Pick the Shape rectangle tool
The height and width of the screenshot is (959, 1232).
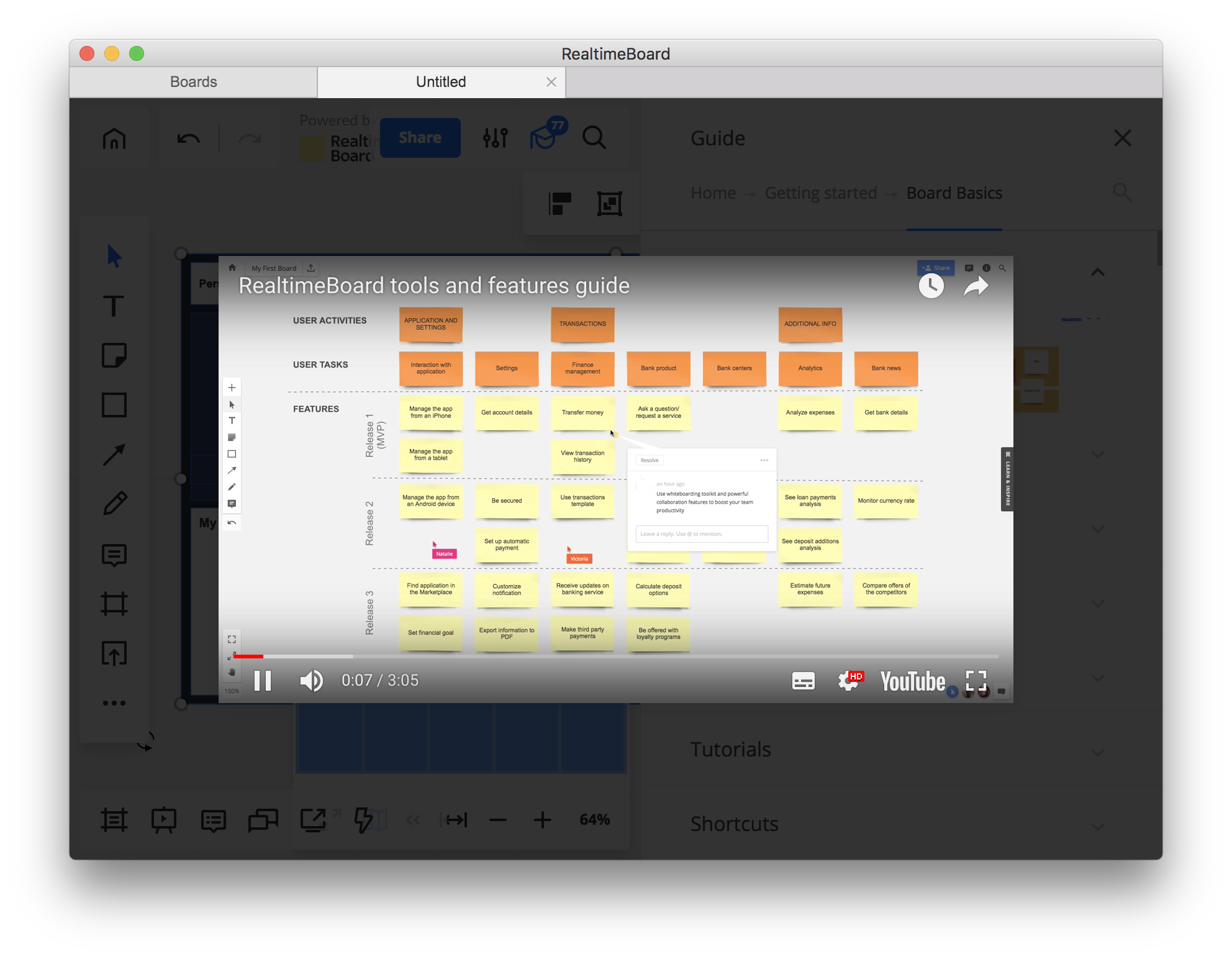tap(114, 405)
